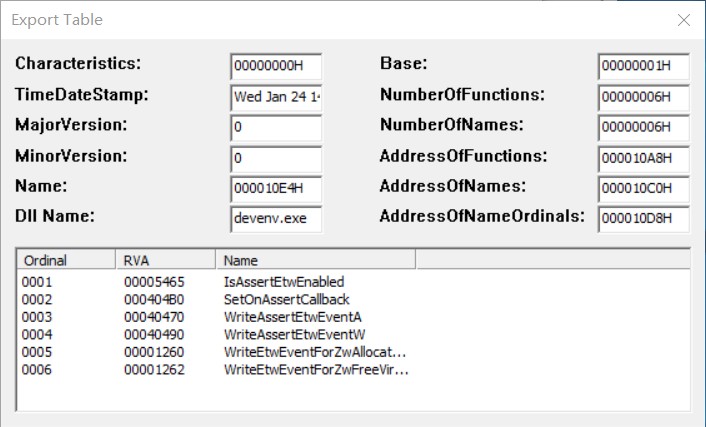The height and width of the screenshot is (427, 706).
Task: Click RVA value 00040490
Action: [154, 335]
